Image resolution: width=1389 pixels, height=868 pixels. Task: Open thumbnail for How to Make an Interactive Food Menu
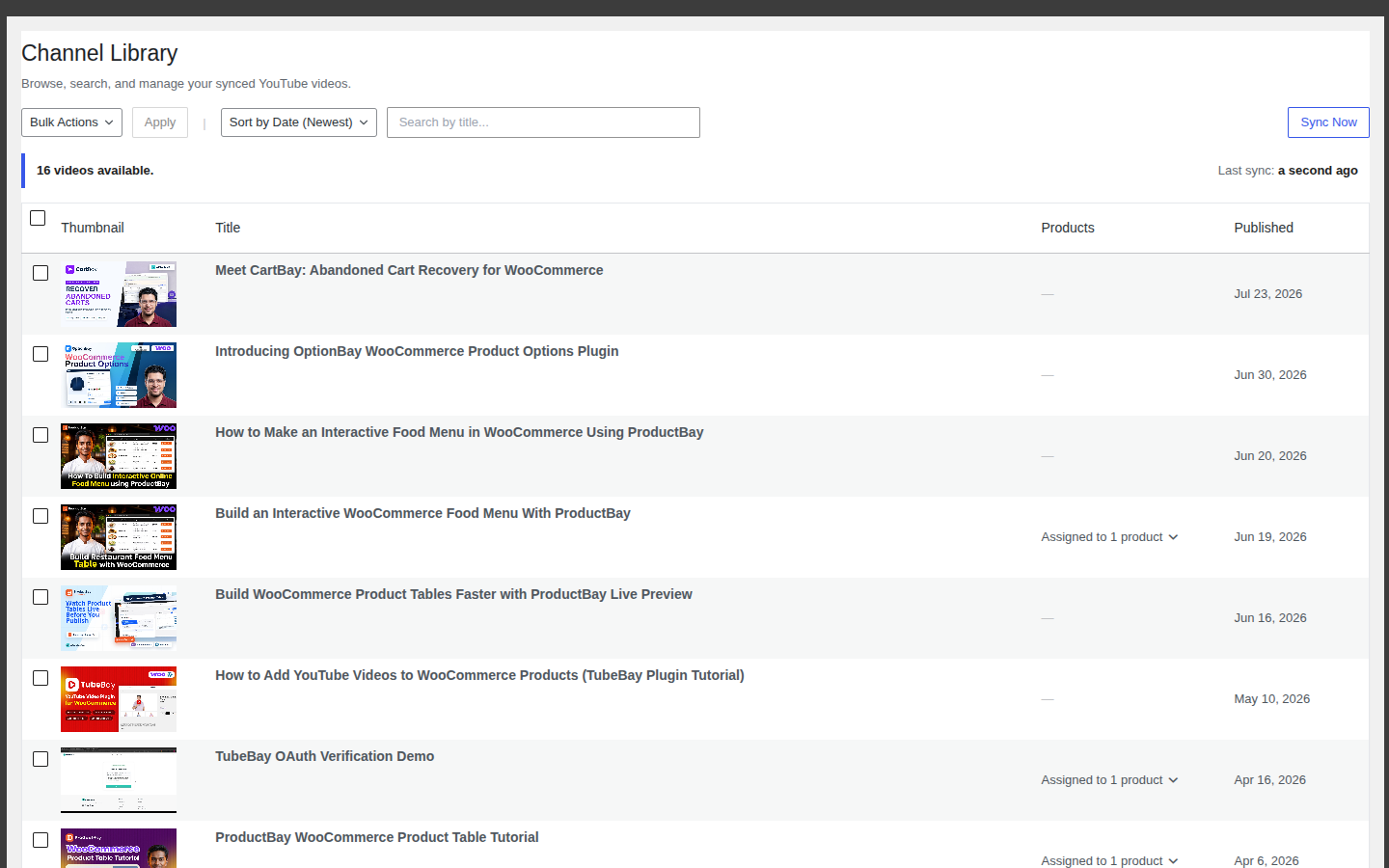119,456
